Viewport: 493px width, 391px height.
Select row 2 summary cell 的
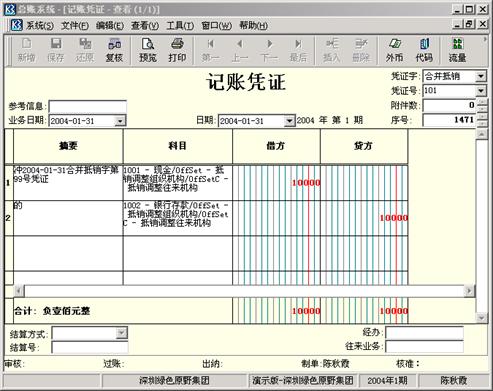pos(68,218)
